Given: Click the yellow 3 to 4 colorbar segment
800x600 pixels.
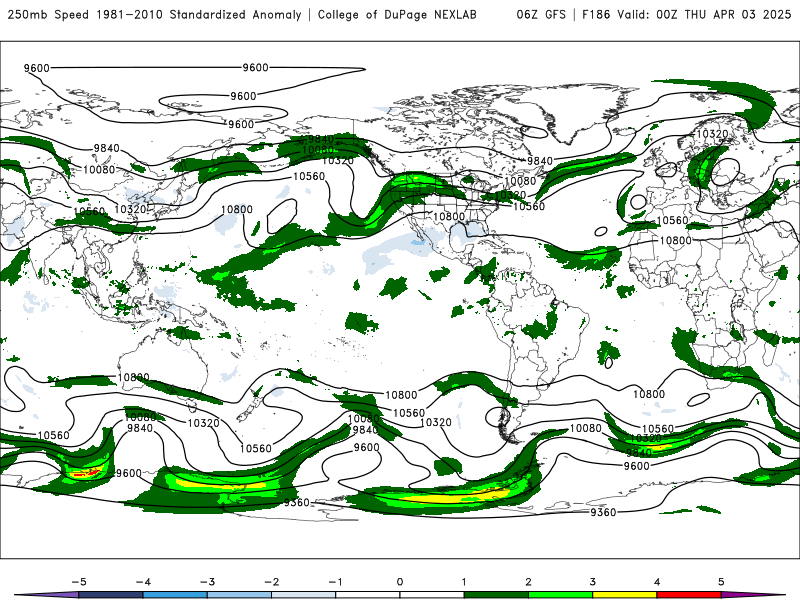Looking at the screenshot, I should pyautogui.click(x=624, y=595).
